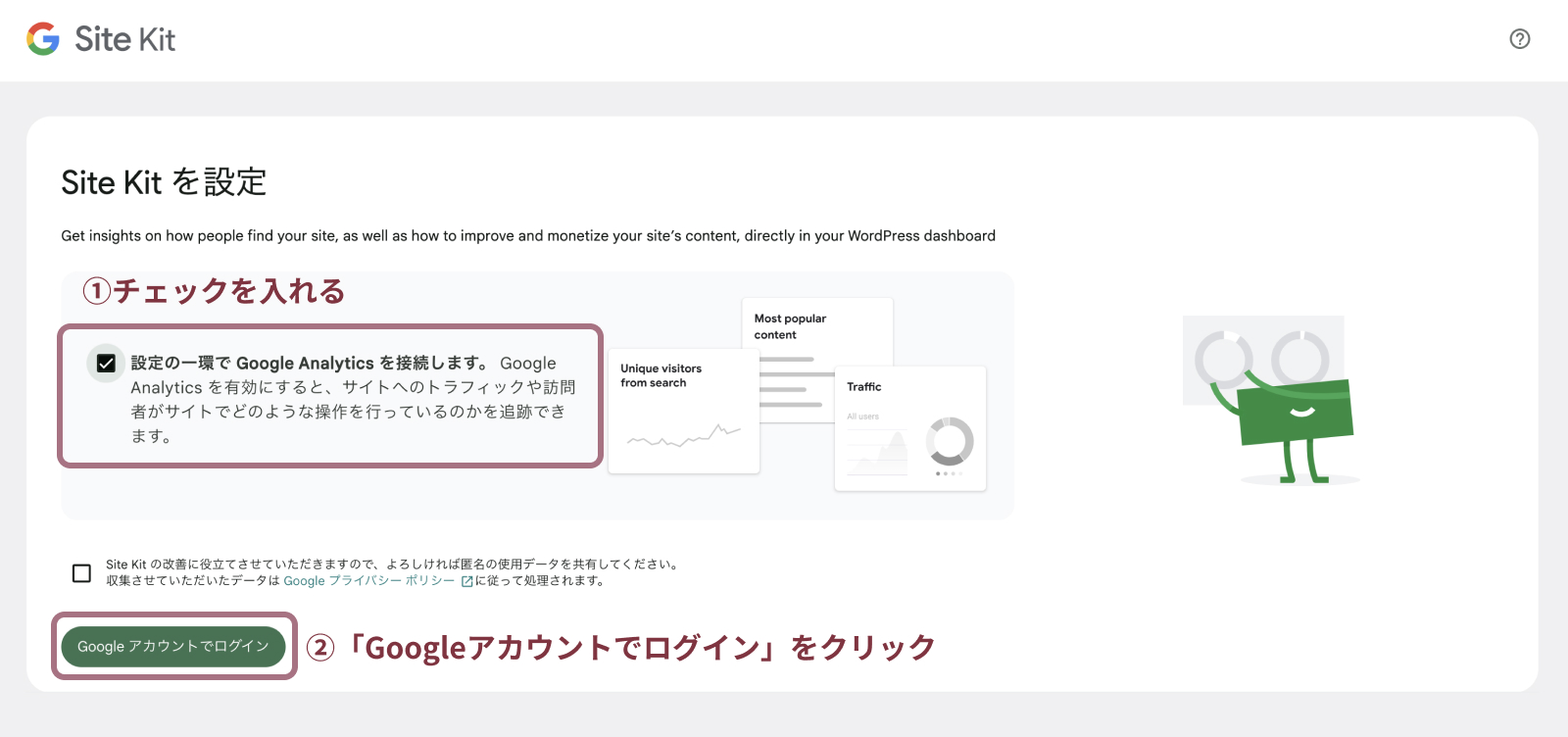Viewport: 1568px width, 737px height.
Task: Click the Site Kit を設定 heading
Action: pos(164,182)
